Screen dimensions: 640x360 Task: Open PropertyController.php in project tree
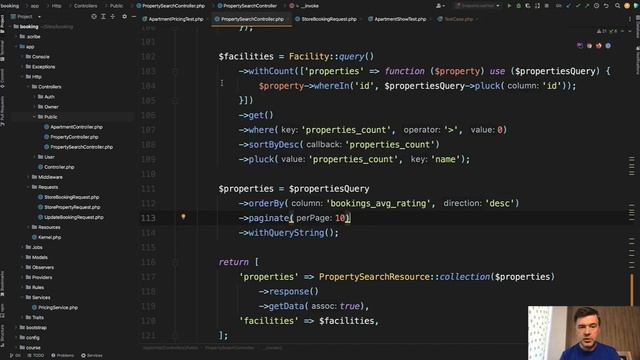74,137
